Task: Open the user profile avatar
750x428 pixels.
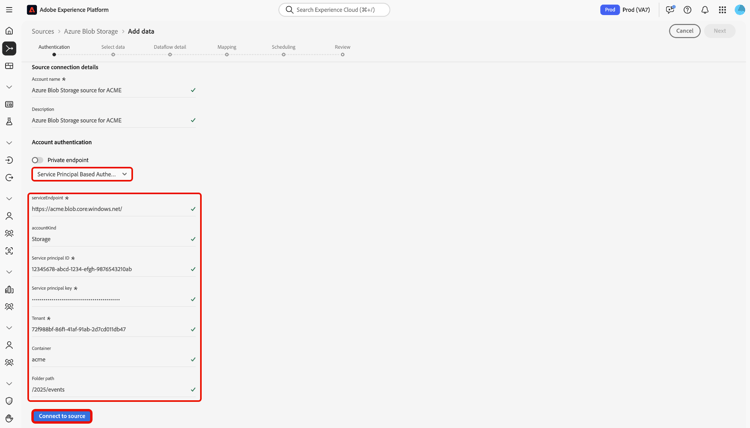Action: 740,10
